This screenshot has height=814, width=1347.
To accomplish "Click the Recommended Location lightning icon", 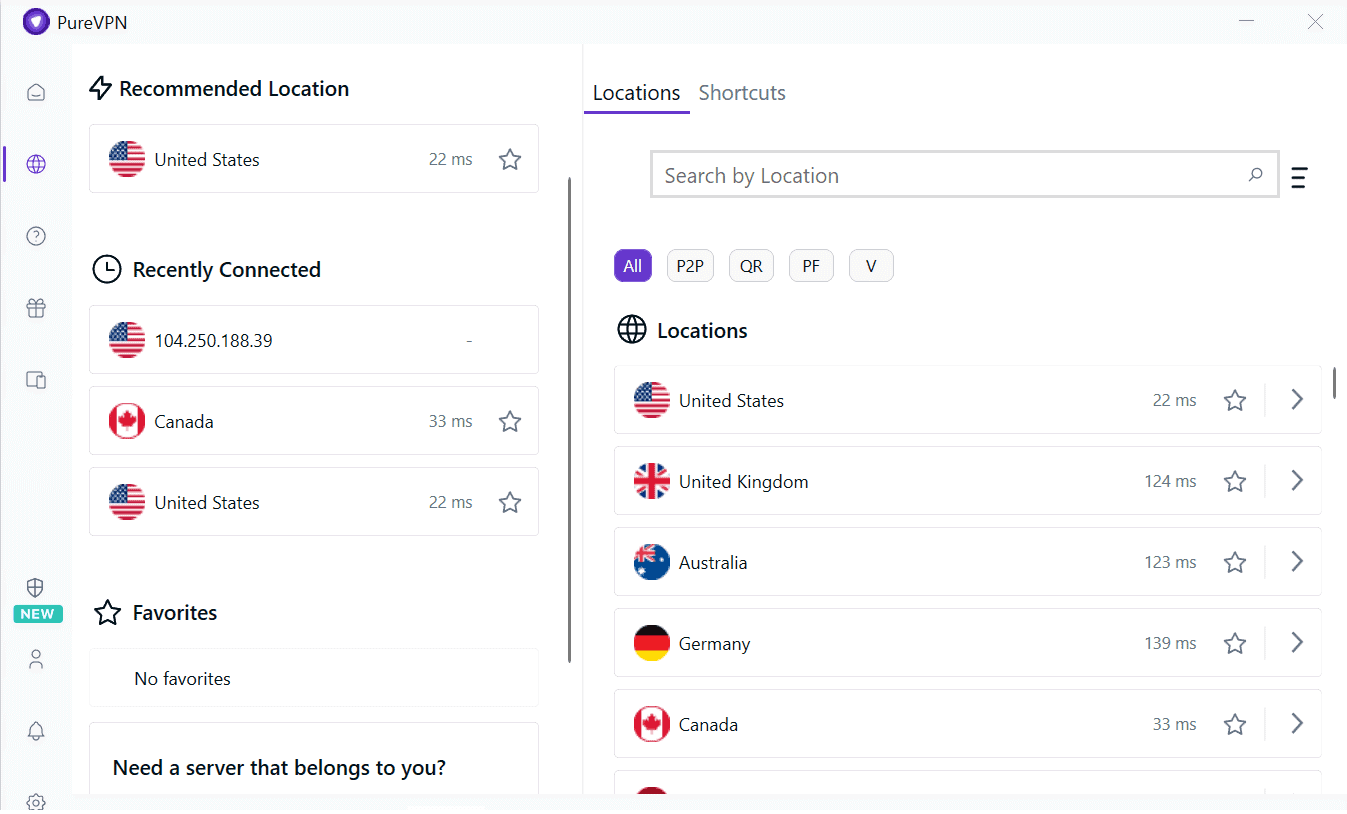I will (100, 88).
